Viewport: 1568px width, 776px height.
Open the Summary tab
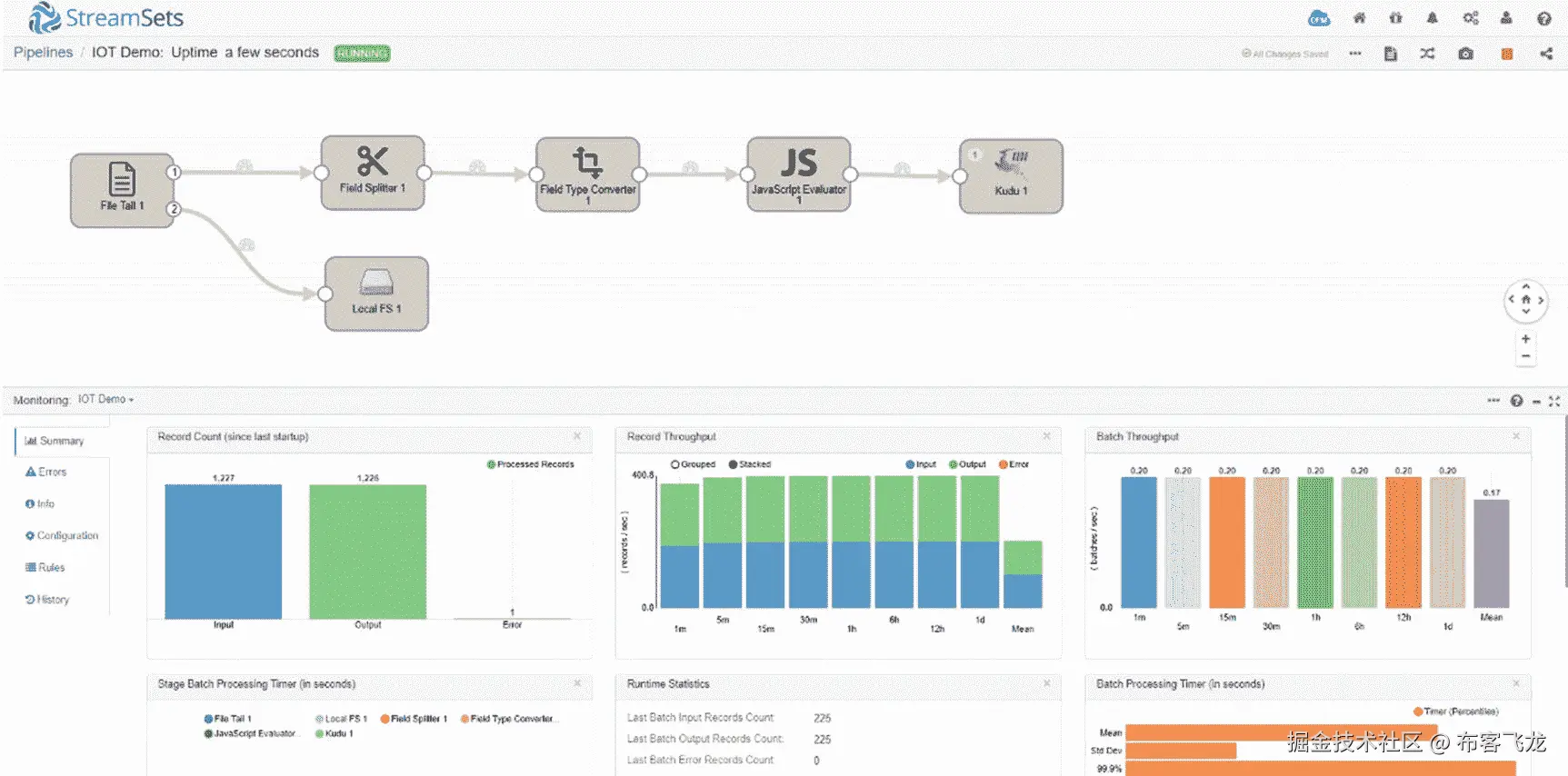[x=55, y=441]
